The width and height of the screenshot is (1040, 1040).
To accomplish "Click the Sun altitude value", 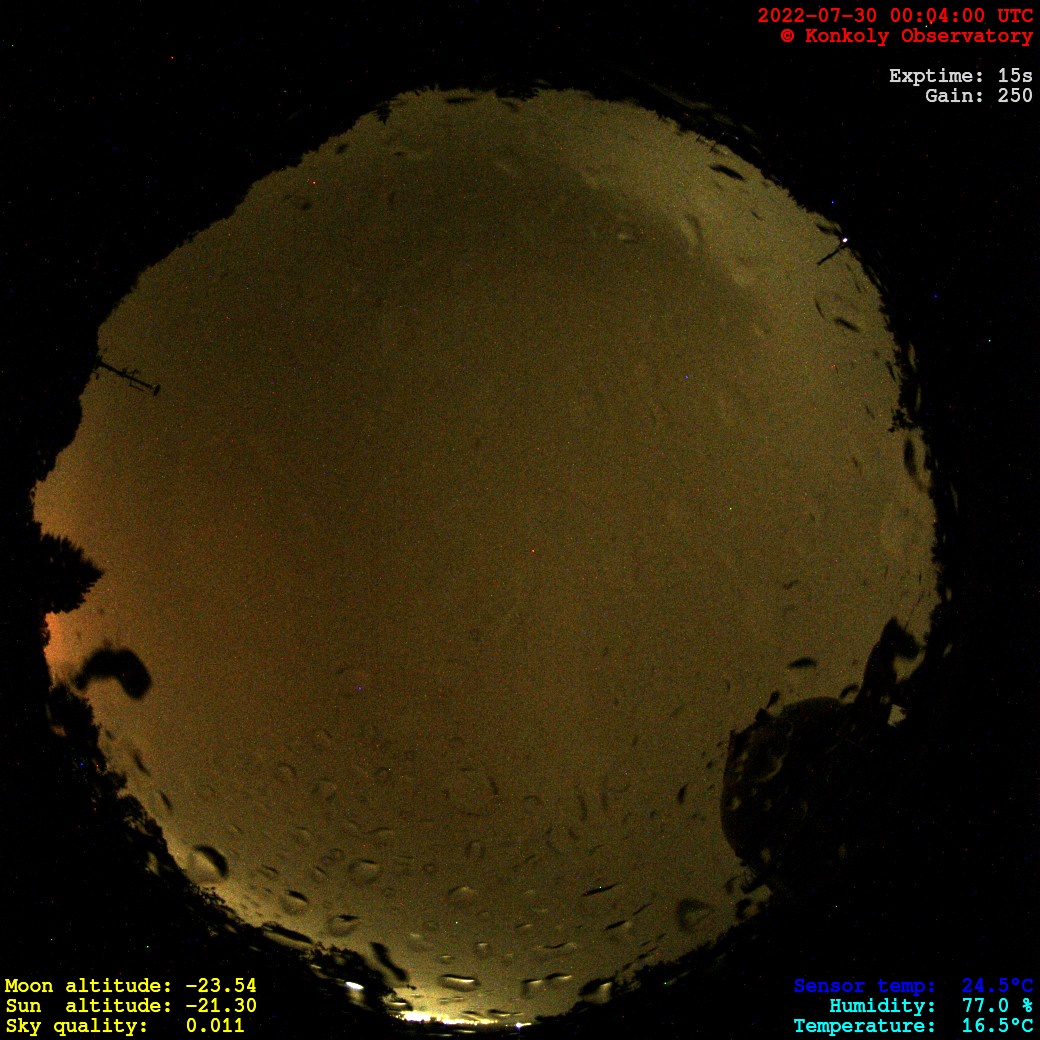I will (x=220, y=1006).
